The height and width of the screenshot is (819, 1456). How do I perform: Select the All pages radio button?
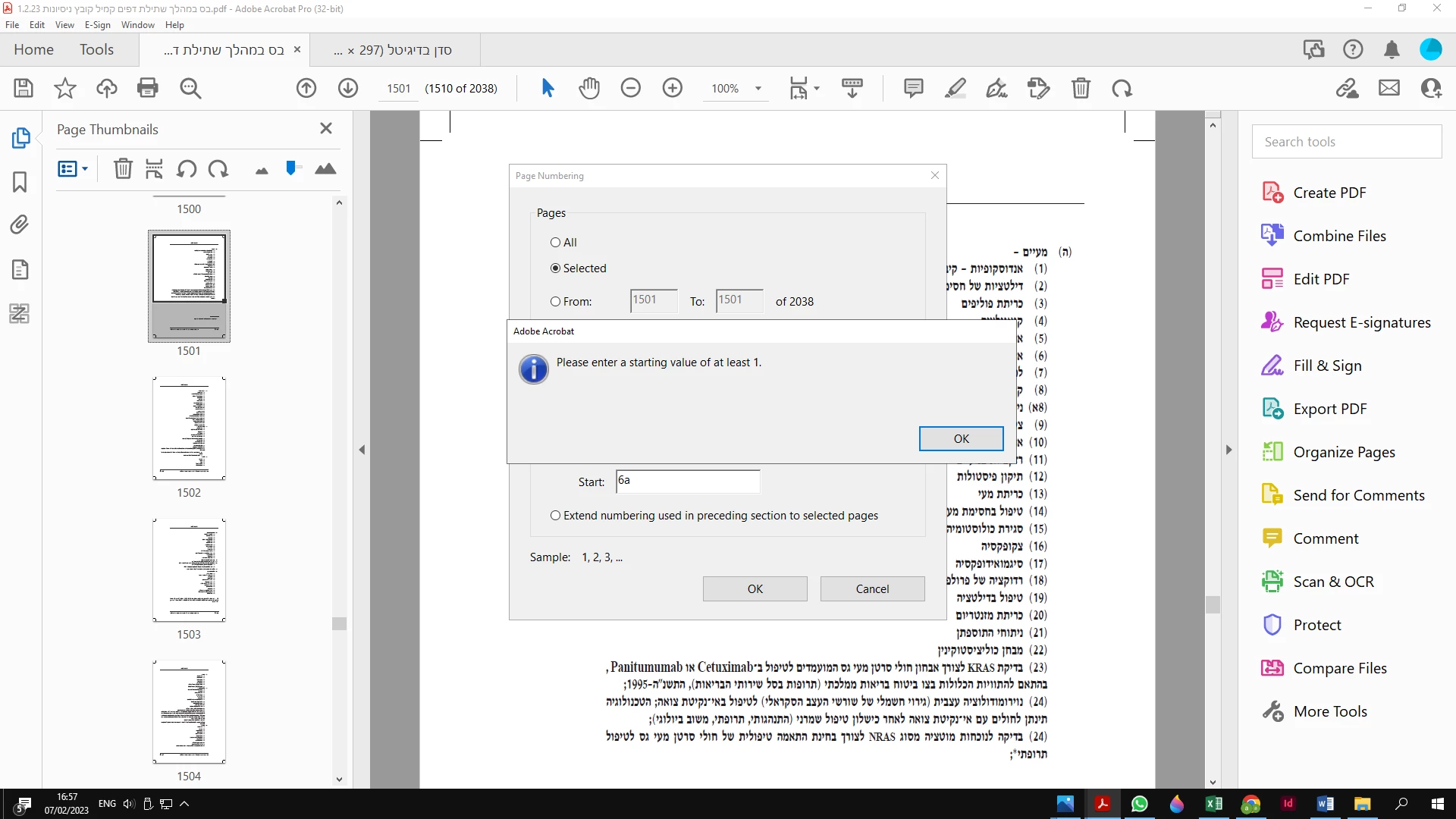click(556, 243)
